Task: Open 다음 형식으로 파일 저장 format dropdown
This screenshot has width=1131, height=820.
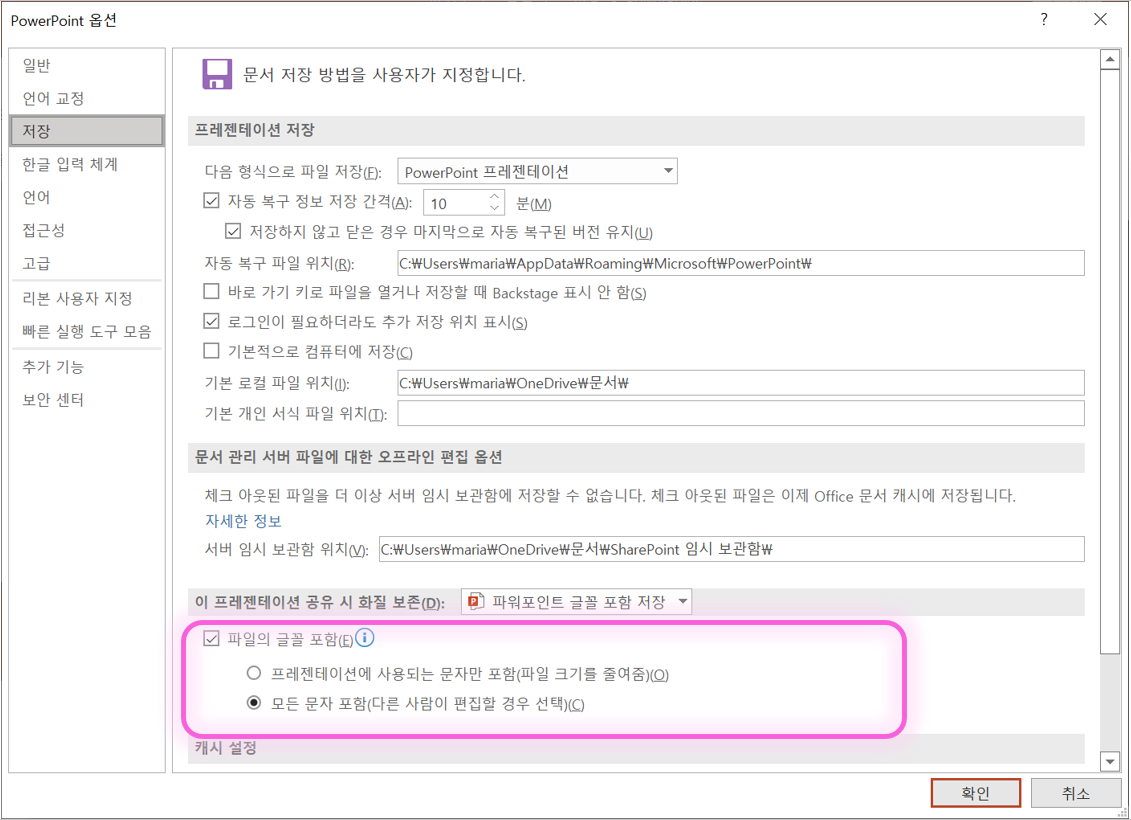Action: (x=537, y=172)
